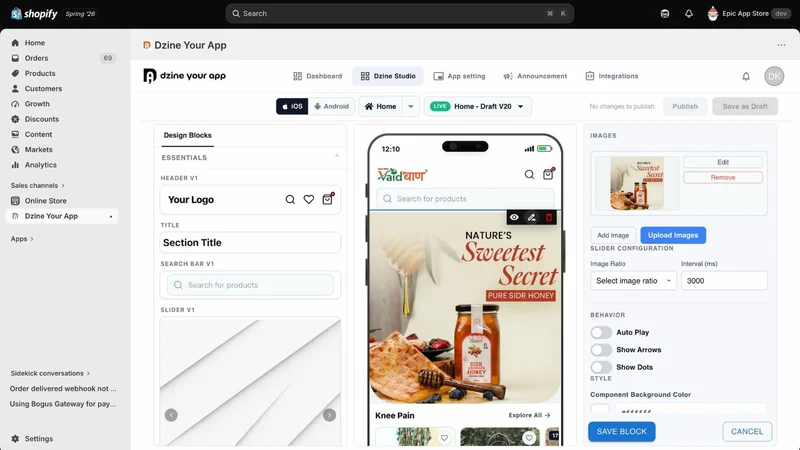Toggle visibility eye on slider block
The image size is (800, 450).
(514, 218)
